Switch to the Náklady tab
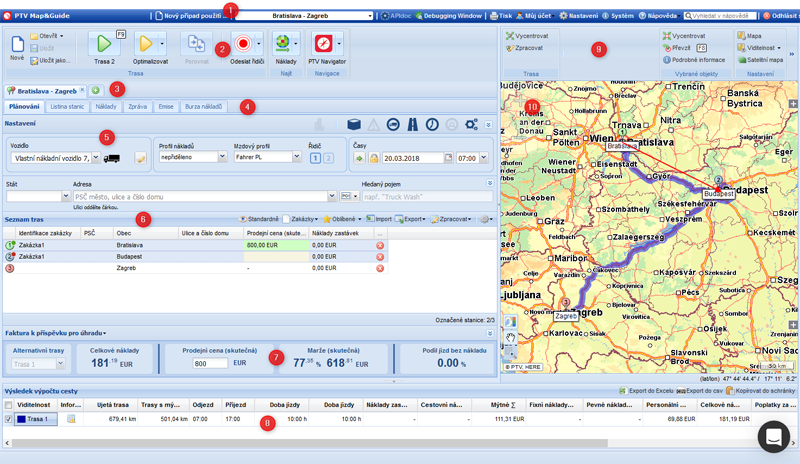 [106, 107]
